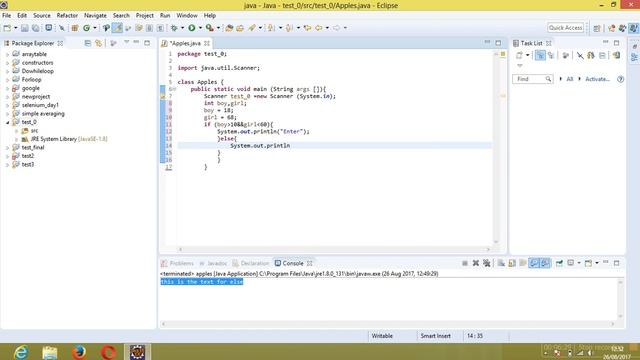This screenshot has width=640, height=360.
Task: Click the Console horizontal scrollbar
Action: 388,324
